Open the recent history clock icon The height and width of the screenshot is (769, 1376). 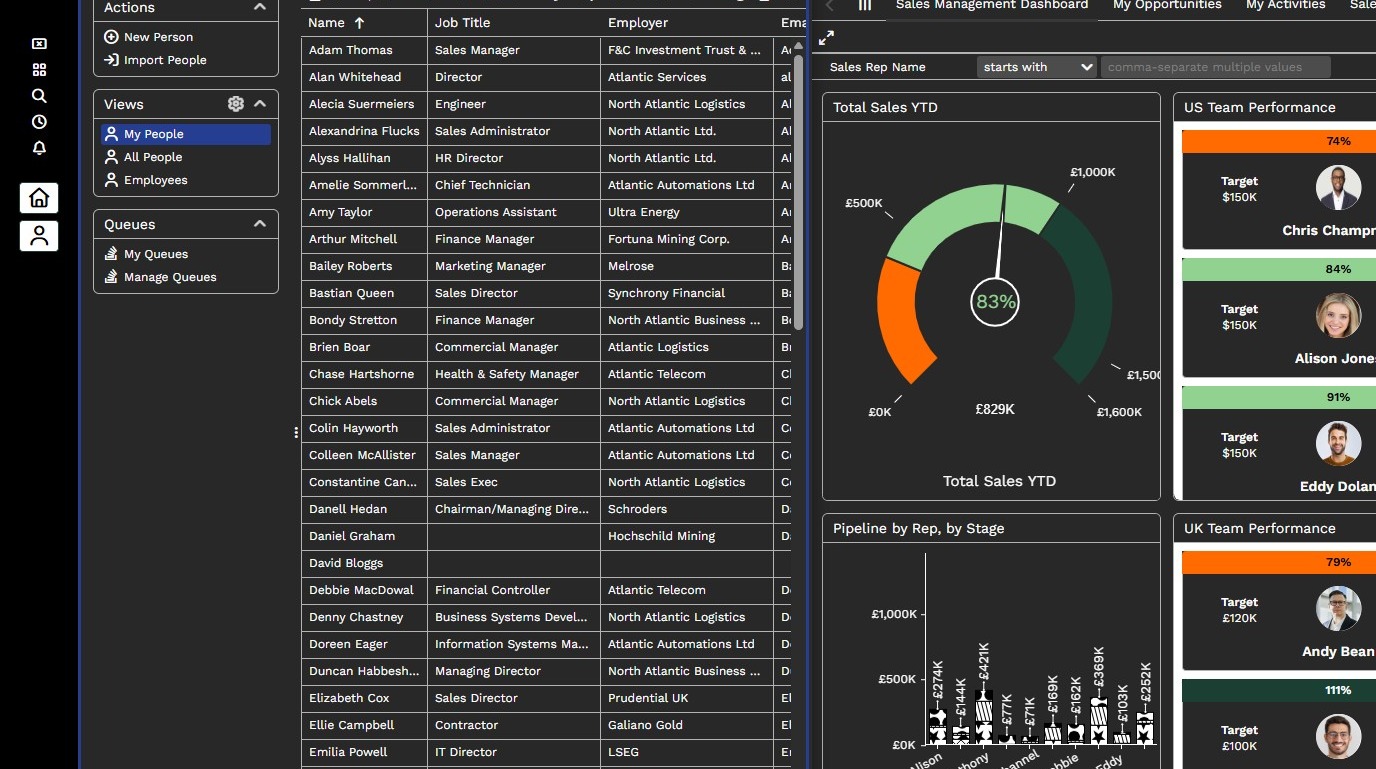tap(39, 122)
